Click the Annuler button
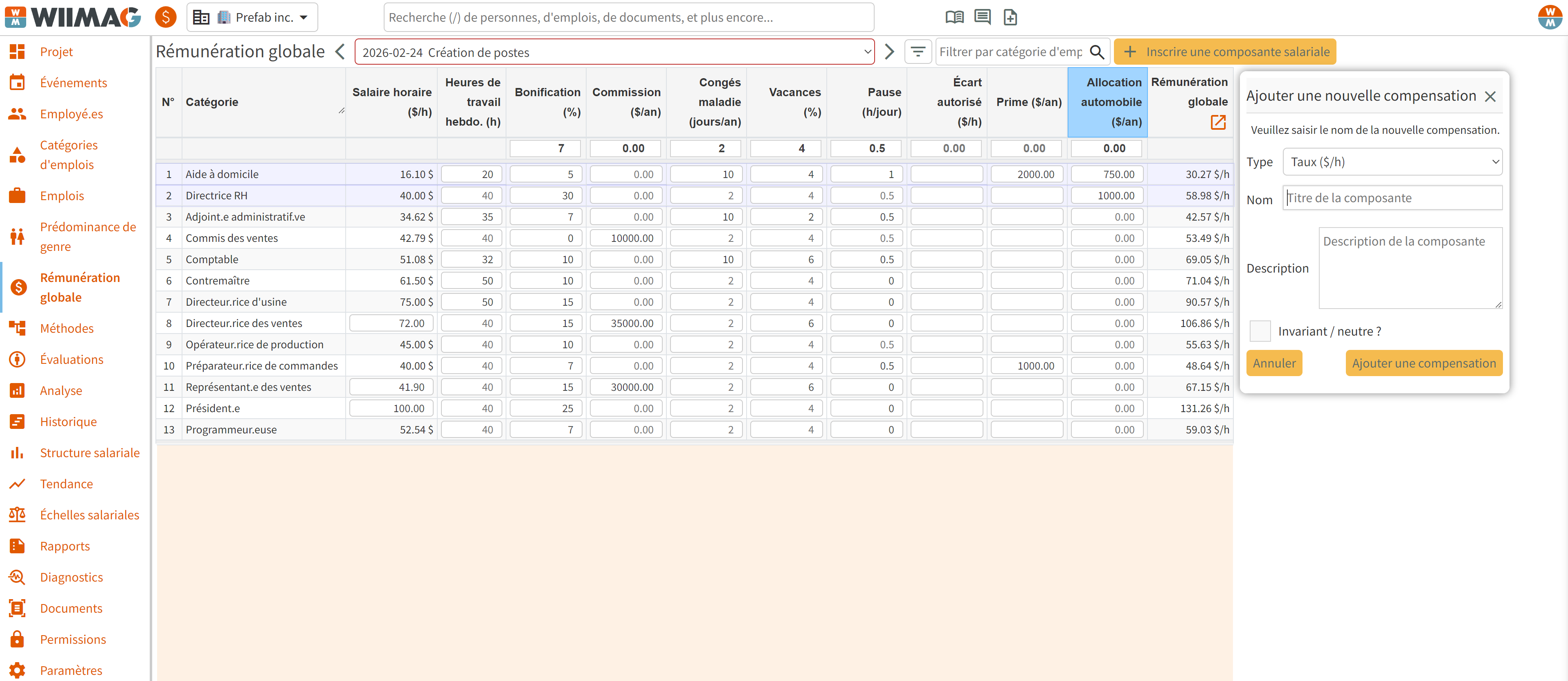 [x=1274, y=363]
